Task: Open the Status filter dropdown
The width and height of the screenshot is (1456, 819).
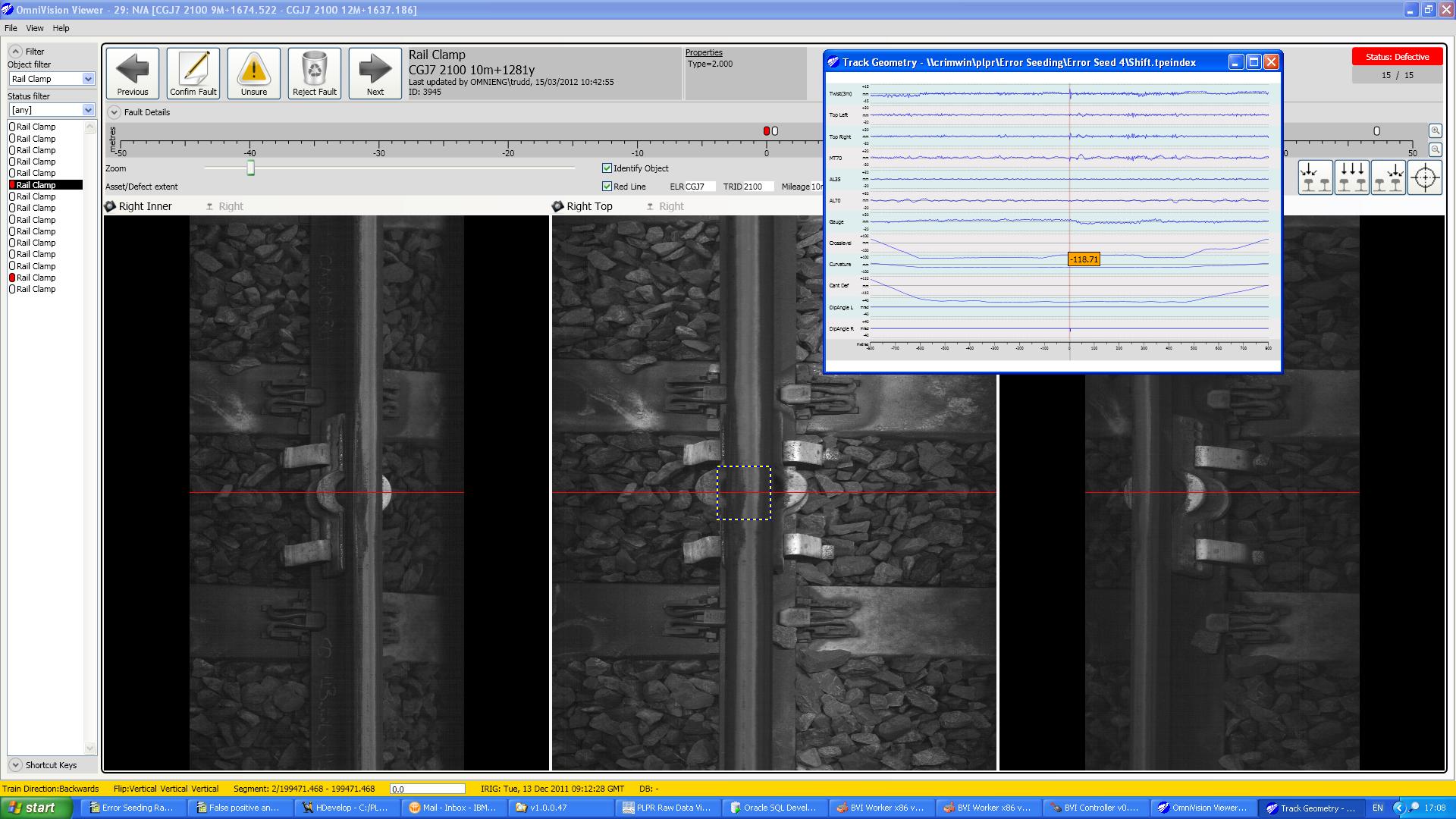Action: click(88, 110)
